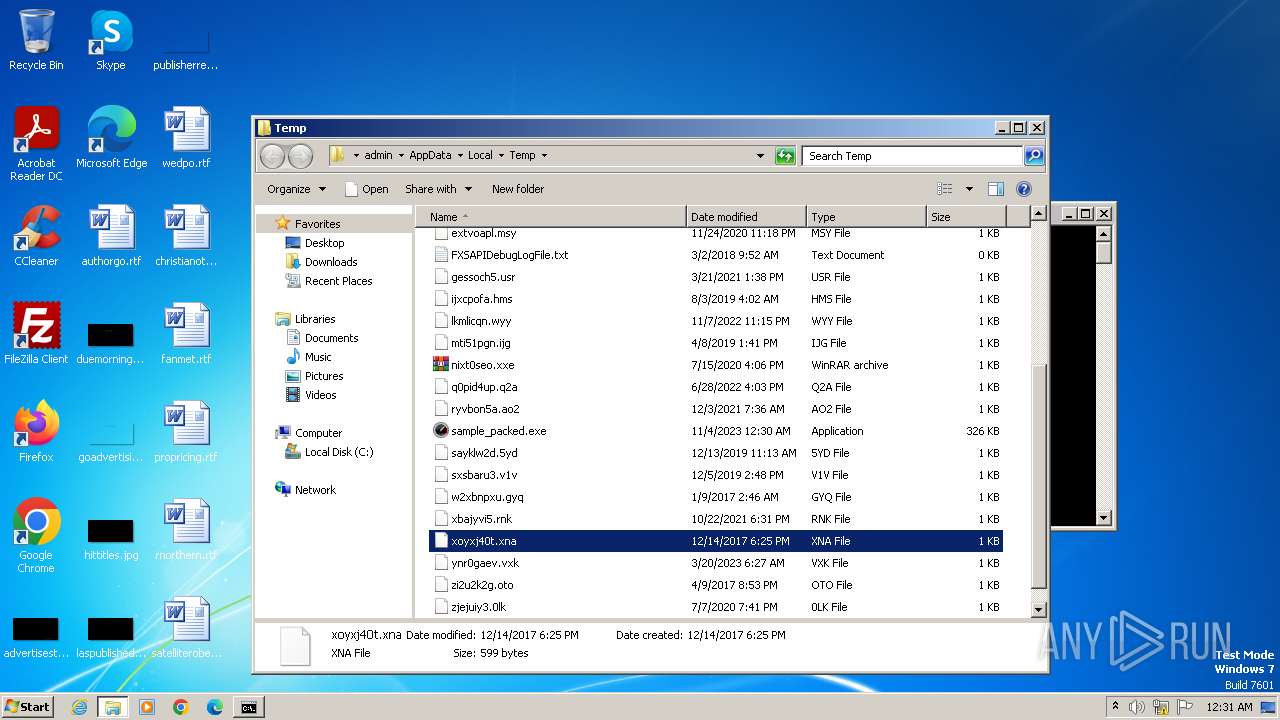The image size is (1280, 720).
Task: Open Windows Media Player taskbar icon
Action: point(147,707)
